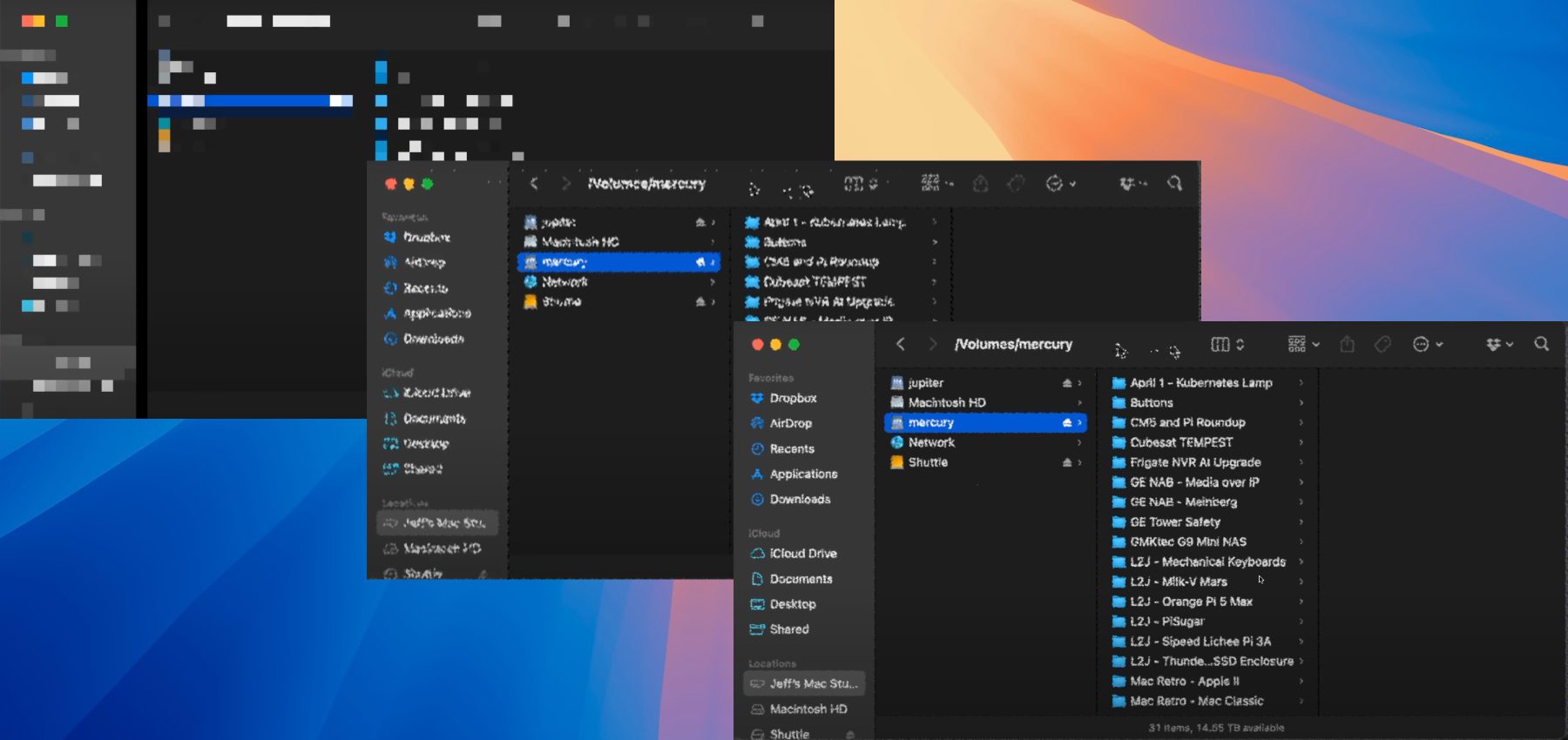Open the ellipsis Action menu in front window
1568x740 pixels.
1427,345
